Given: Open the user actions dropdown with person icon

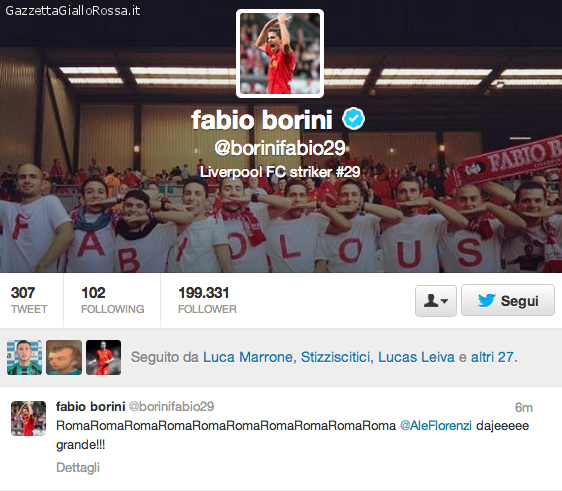Looking at the screenshot, I should (435, 301).
